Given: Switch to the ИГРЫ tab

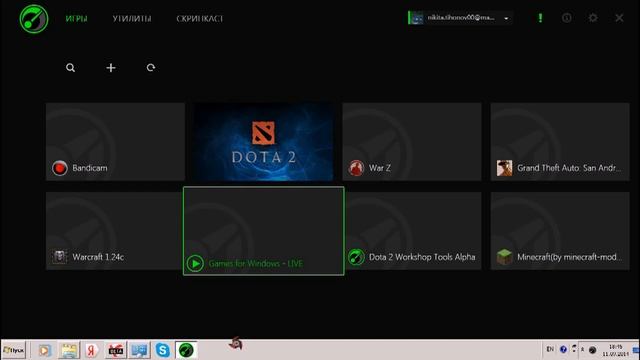Looking at the screenshot, I should [76, 19].
